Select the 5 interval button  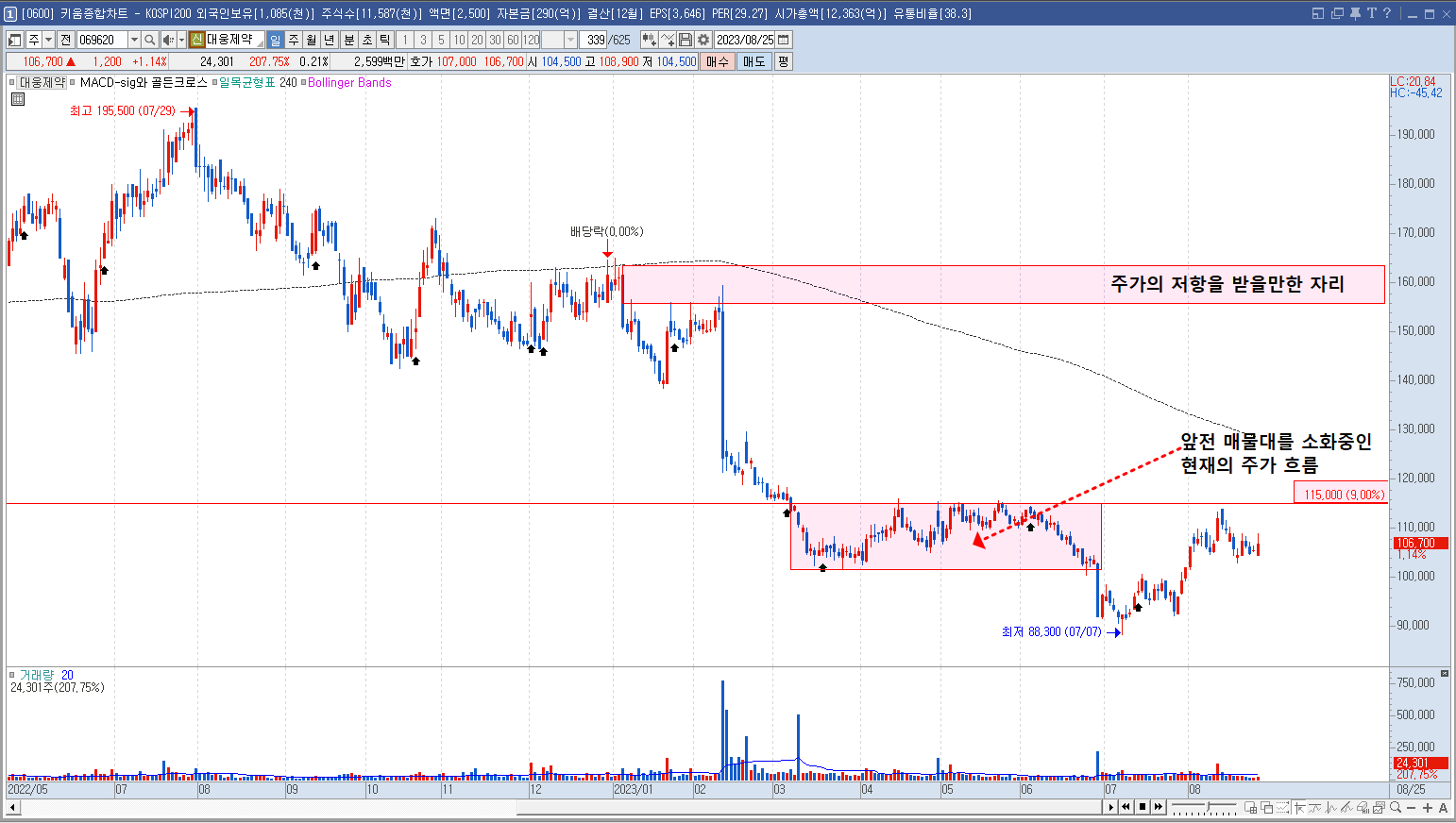point(441,40)
